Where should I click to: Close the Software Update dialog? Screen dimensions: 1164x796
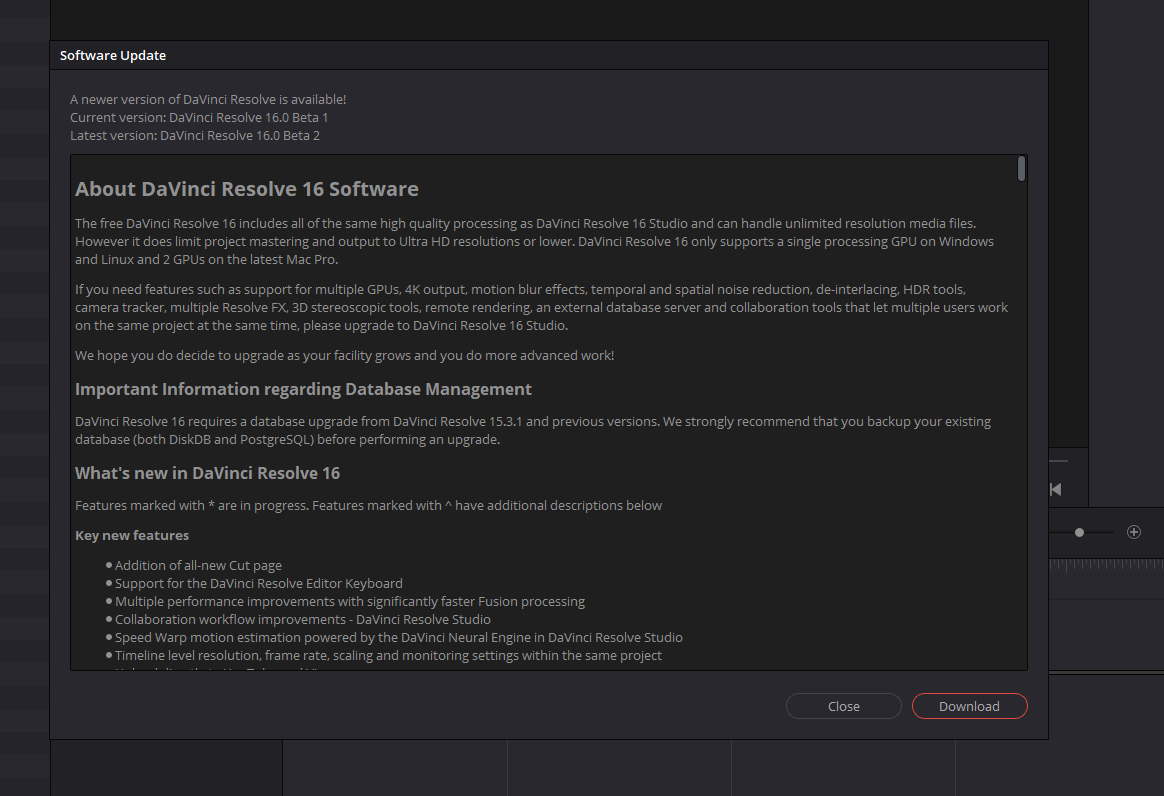pos(843,706)
